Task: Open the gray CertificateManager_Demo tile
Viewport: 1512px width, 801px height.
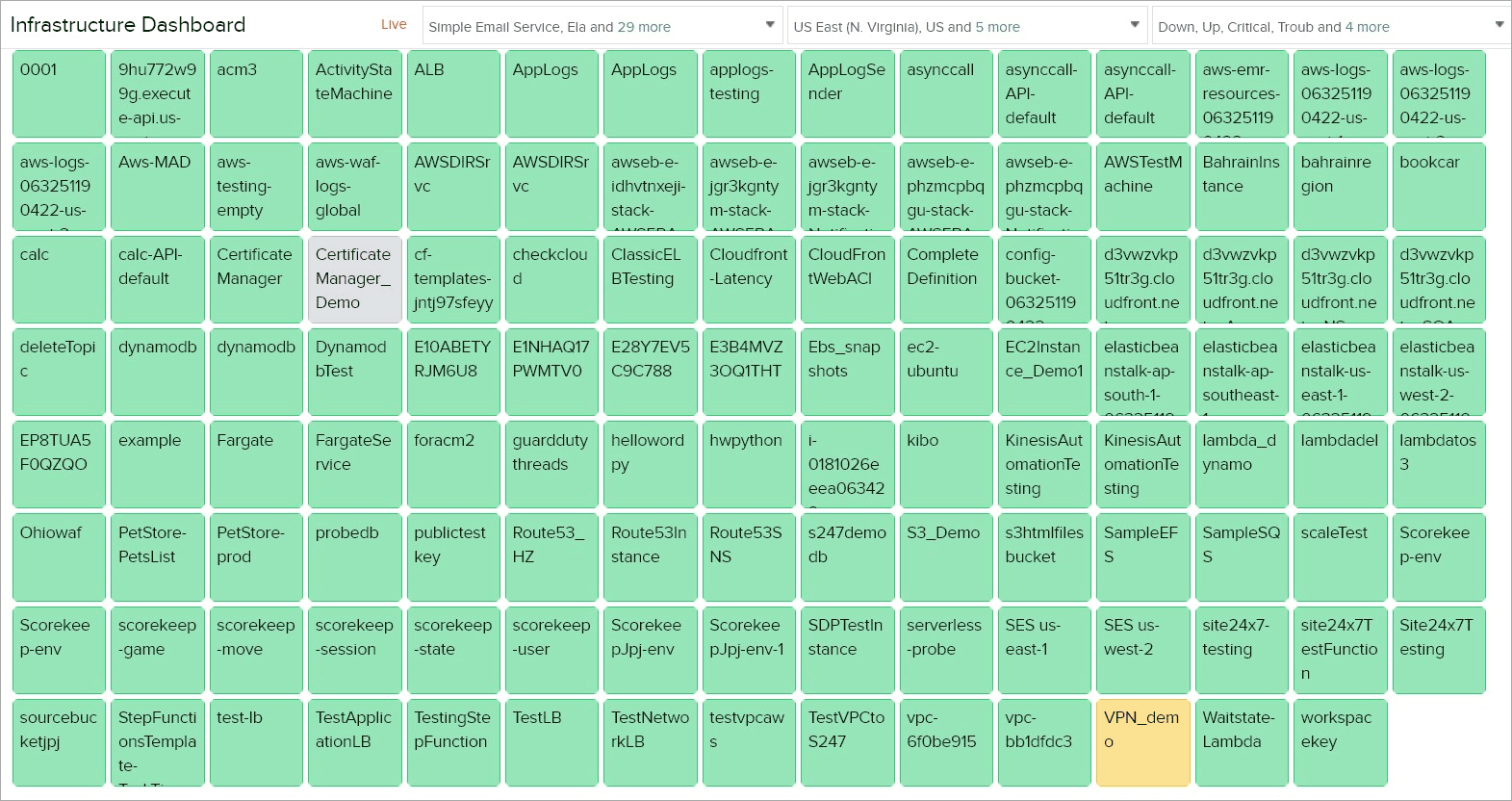Action: tap(354, 279)
